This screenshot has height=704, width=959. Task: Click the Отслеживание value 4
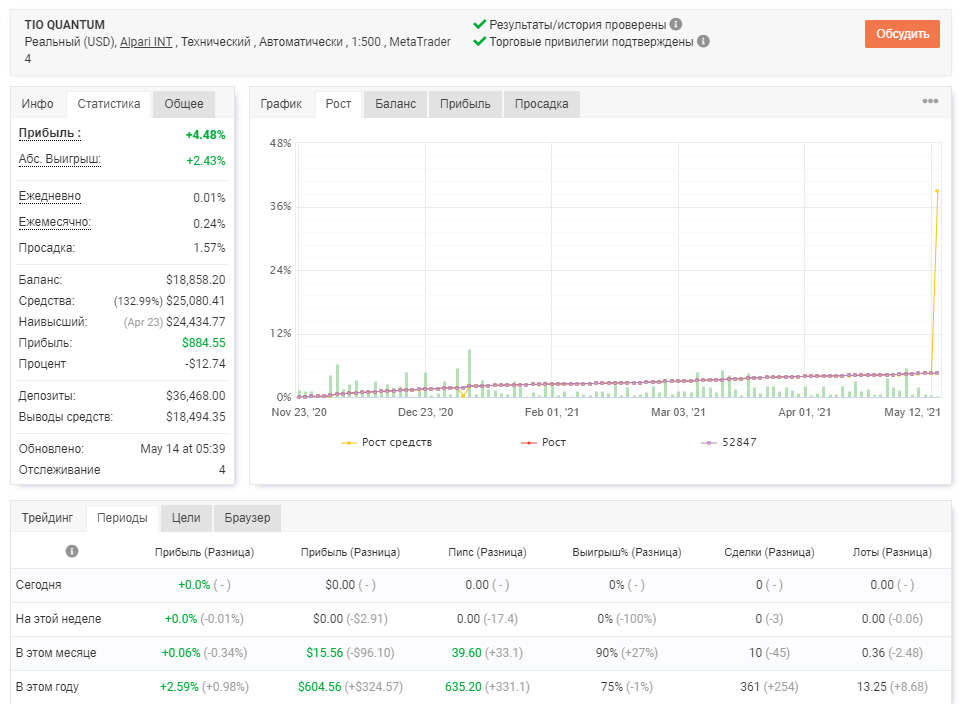point(222,470)
